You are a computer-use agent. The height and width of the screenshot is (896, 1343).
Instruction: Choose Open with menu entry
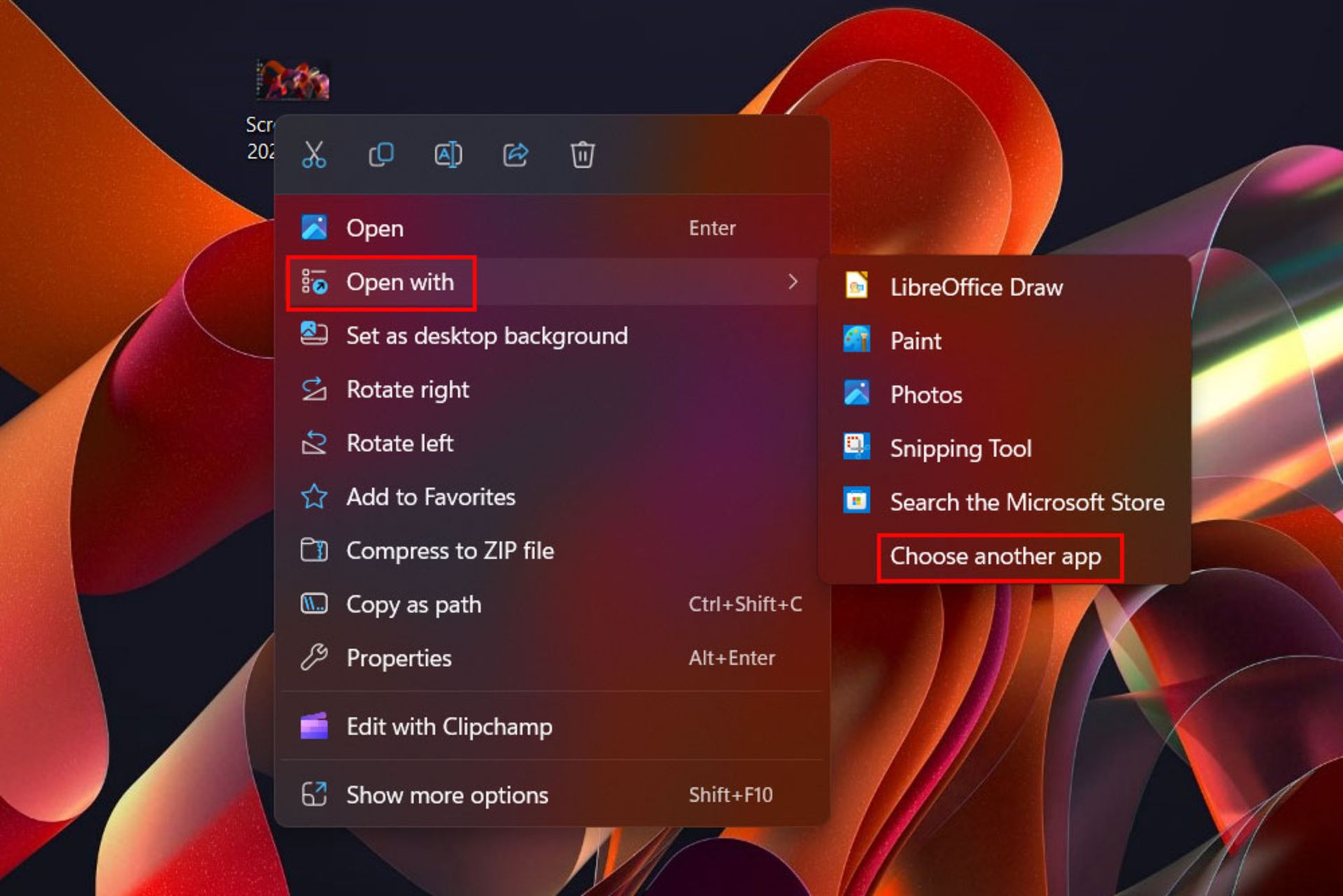tap(552, 282)
